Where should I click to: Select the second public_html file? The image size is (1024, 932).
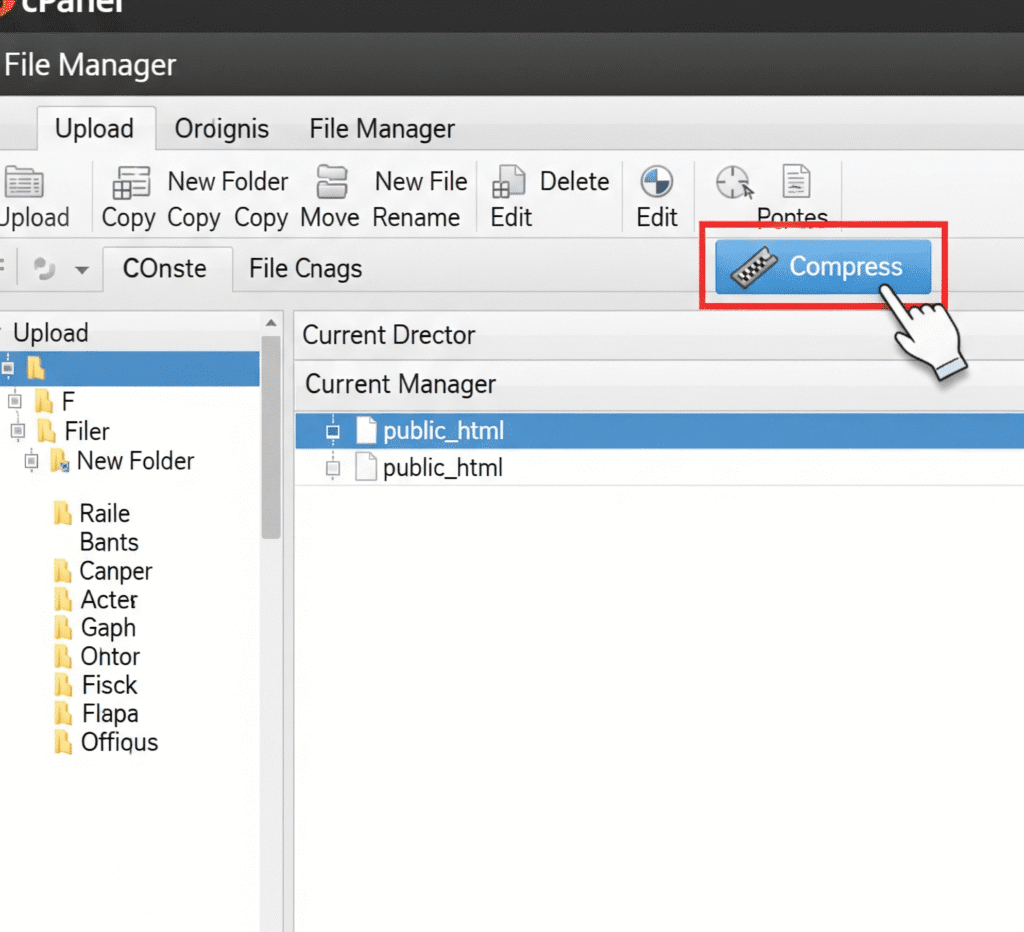[660, 468]
